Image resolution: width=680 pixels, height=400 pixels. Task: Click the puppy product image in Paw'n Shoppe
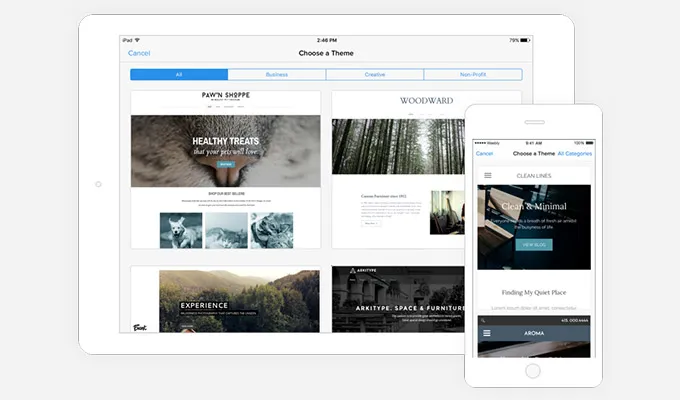coord(180,230)
